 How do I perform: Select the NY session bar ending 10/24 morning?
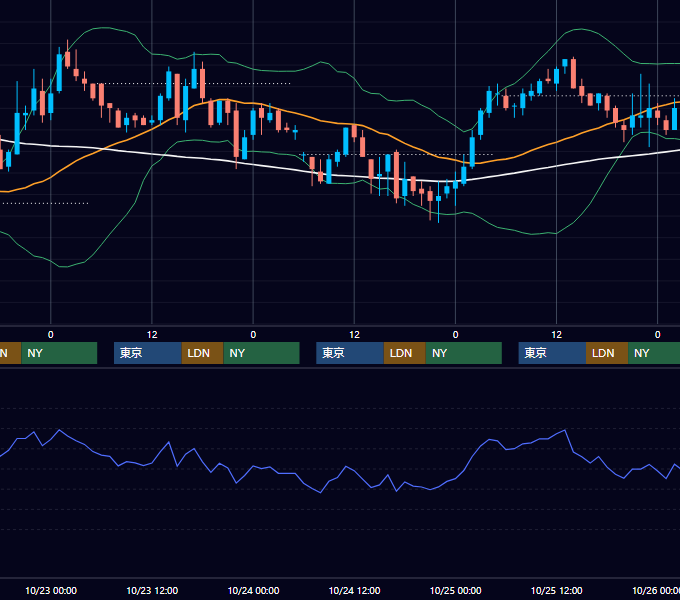click(x=262, y=353)
